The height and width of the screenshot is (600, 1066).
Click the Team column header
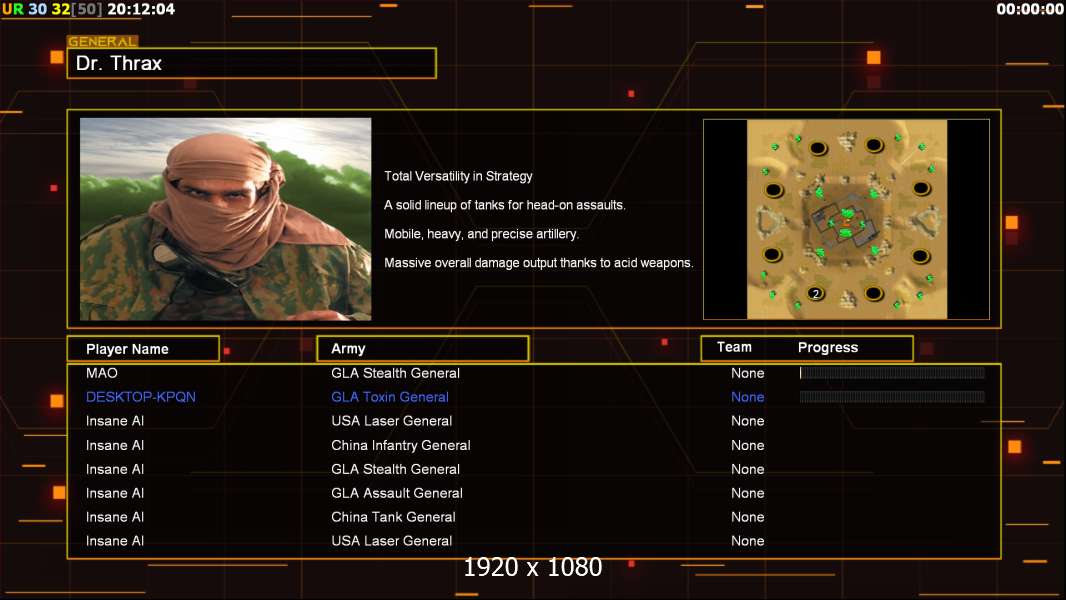click(734, 347)
